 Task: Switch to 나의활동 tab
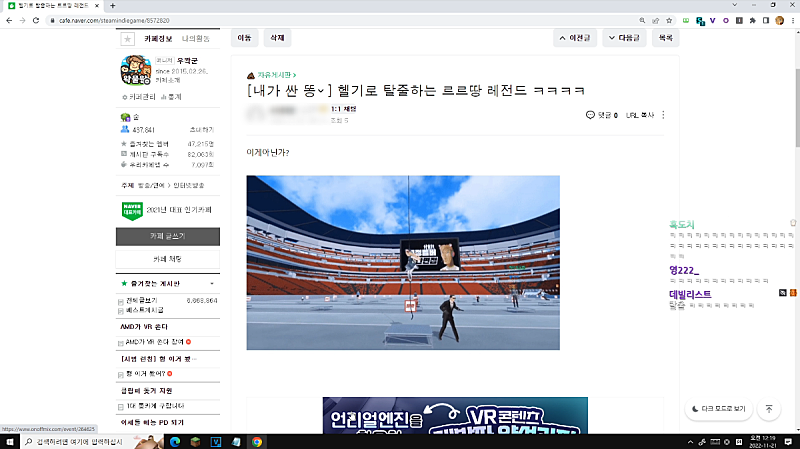196,38
